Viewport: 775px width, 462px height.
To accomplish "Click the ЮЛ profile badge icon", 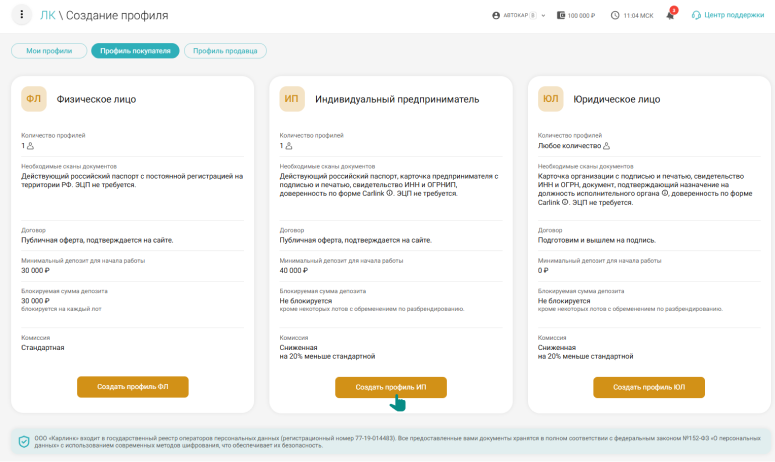I will click(550, 99).
